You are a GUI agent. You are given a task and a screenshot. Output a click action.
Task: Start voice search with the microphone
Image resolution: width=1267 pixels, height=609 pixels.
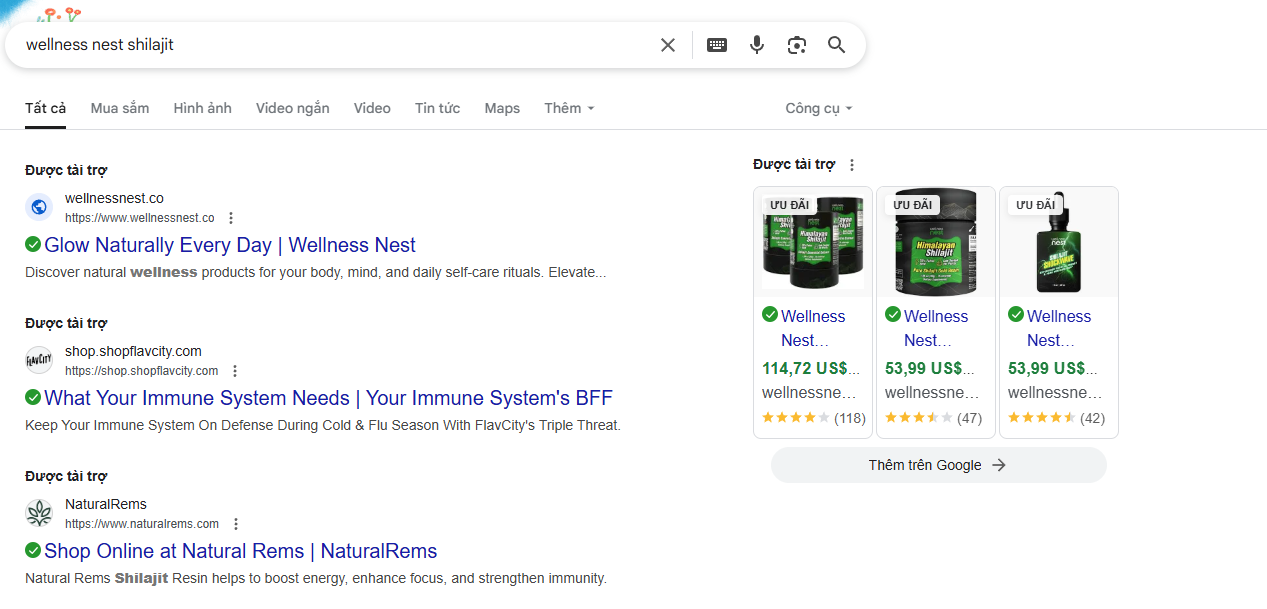pos(757,45)
